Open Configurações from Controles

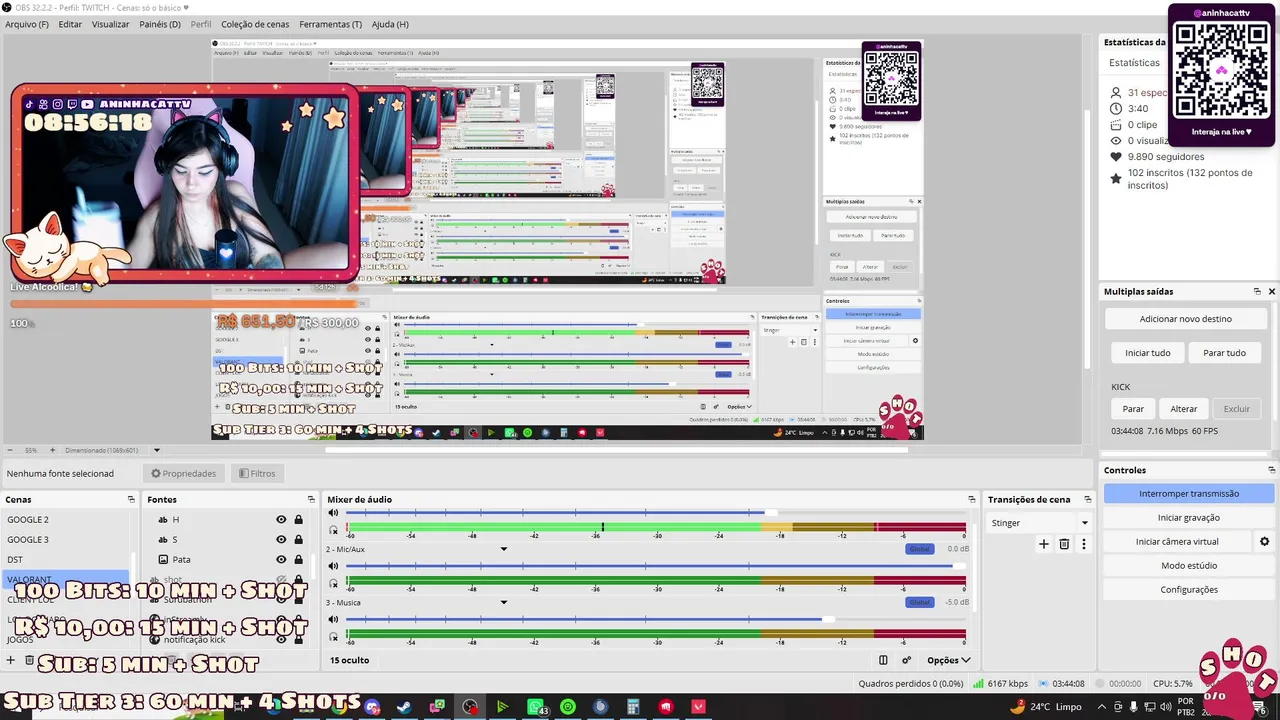tap(1189, 589)
